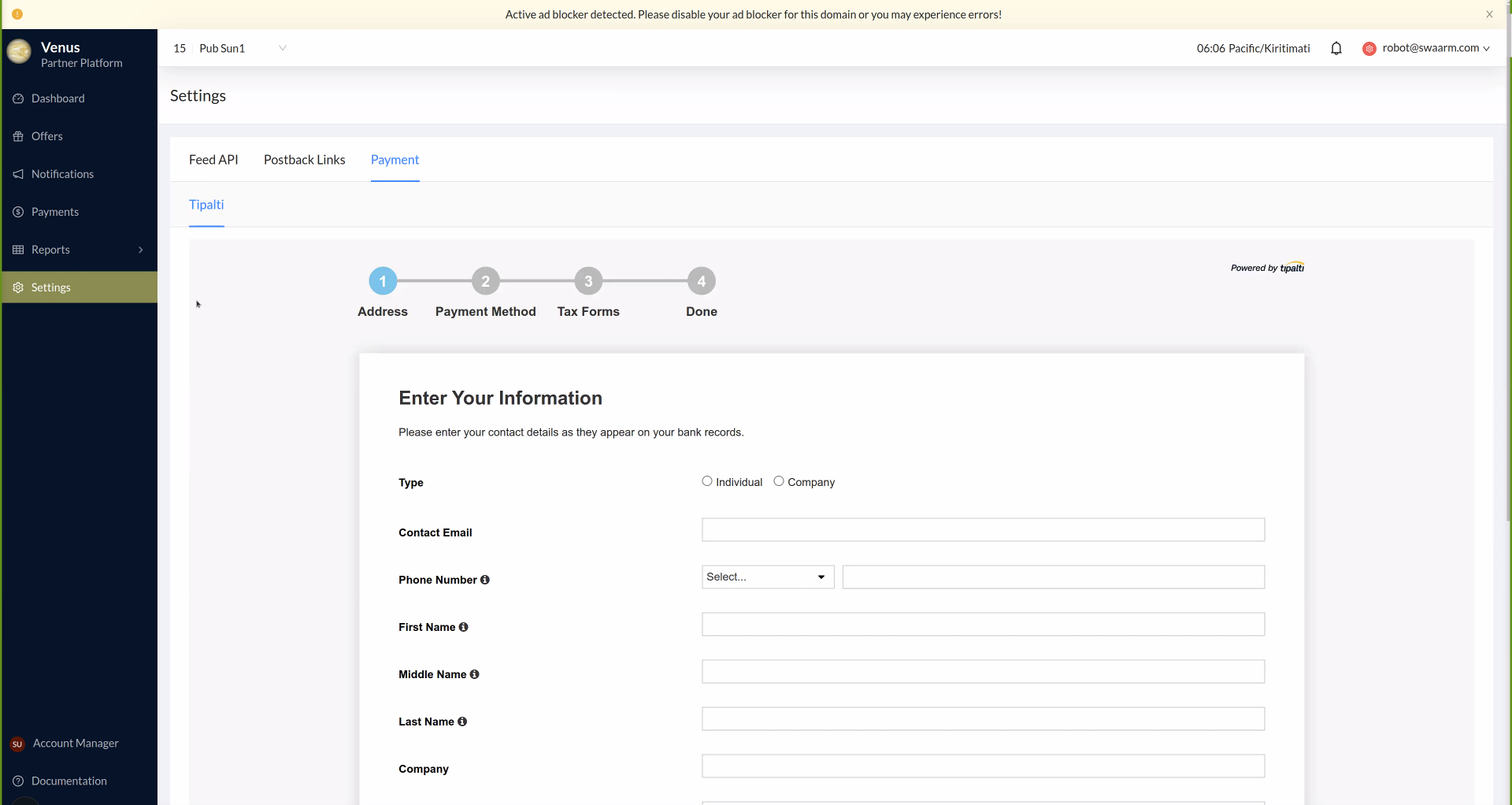Click step 2 Payment Method circle
The image size is (1512, 805).
pos(486,281)
